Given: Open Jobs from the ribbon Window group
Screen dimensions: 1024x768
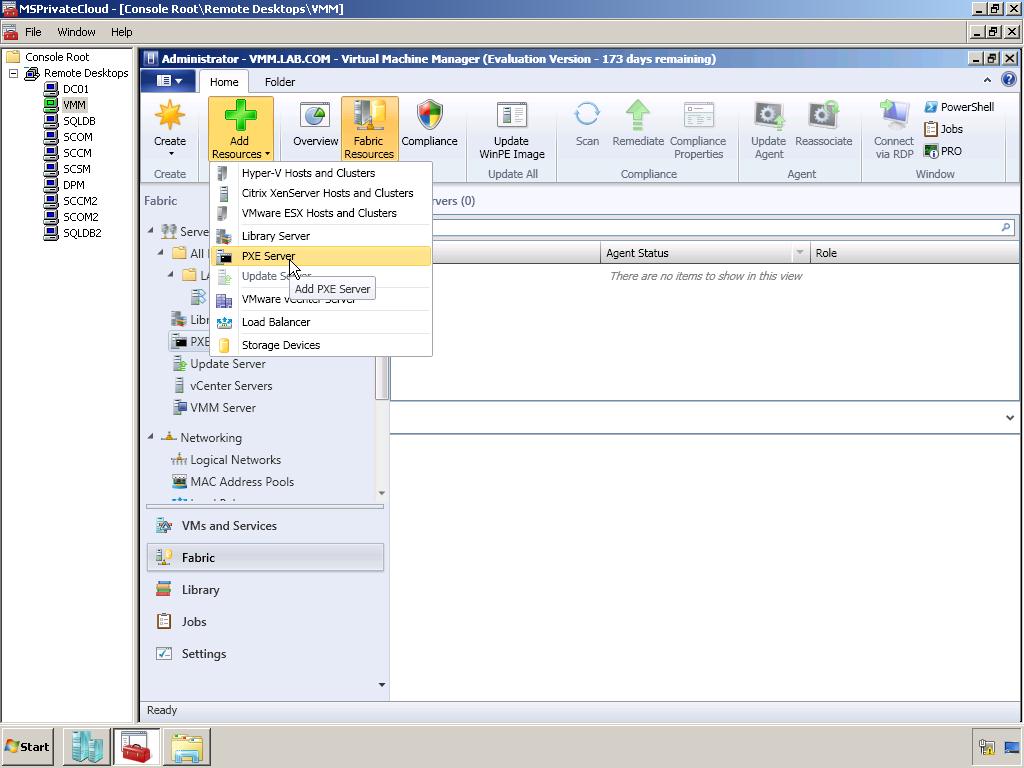Looking at the screenshot, I should pyautogui.click(x=944, y=129).
